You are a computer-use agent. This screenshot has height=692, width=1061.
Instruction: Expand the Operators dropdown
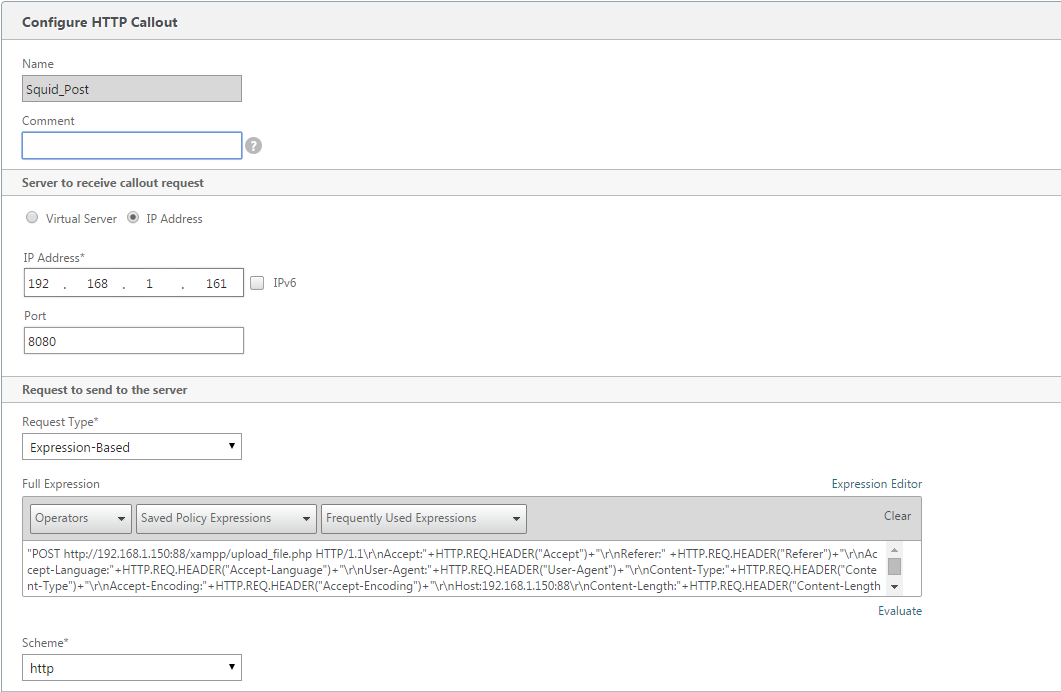[x=80, y=518]
